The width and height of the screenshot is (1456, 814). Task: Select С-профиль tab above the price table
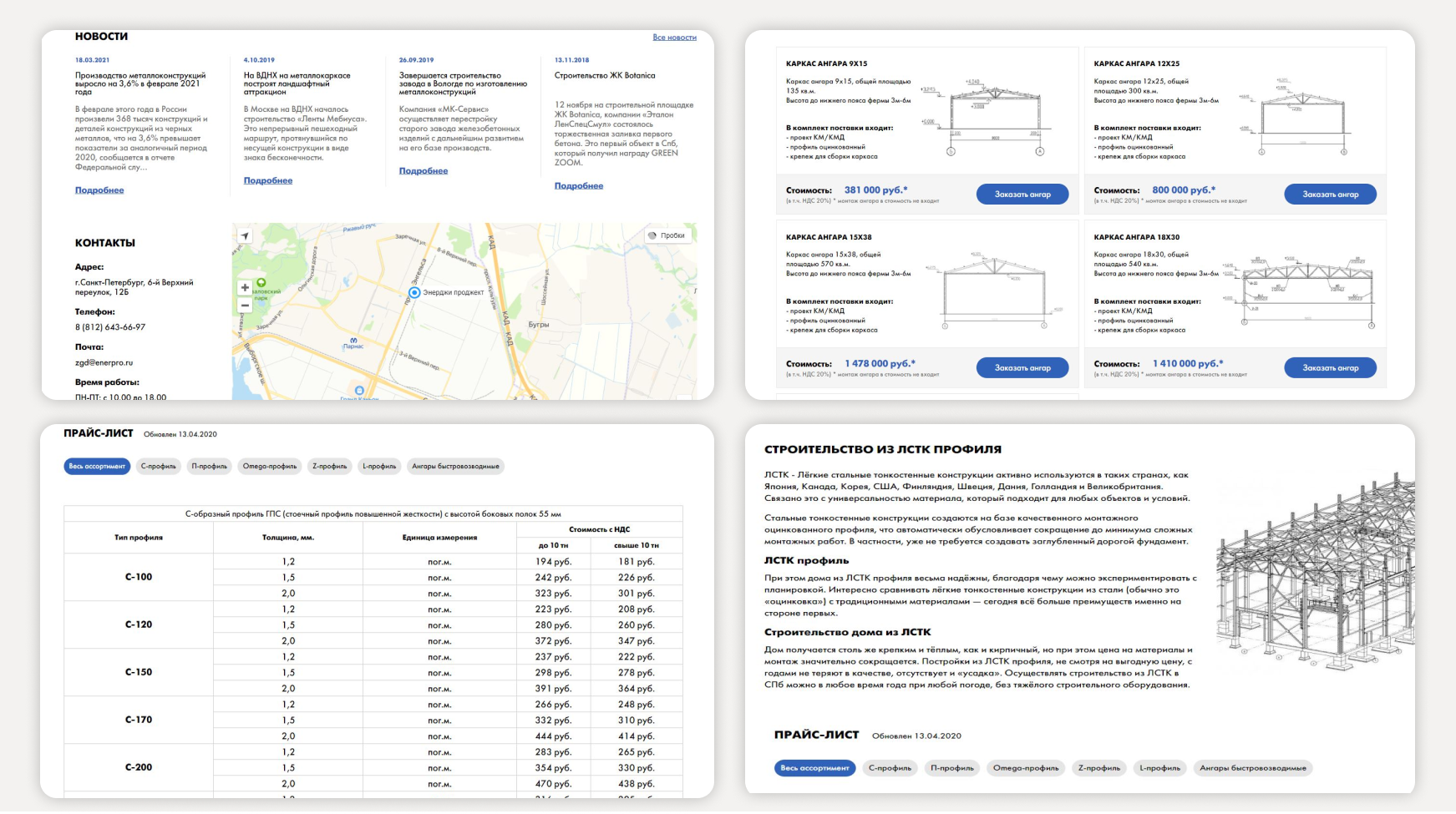coord(159,467)
